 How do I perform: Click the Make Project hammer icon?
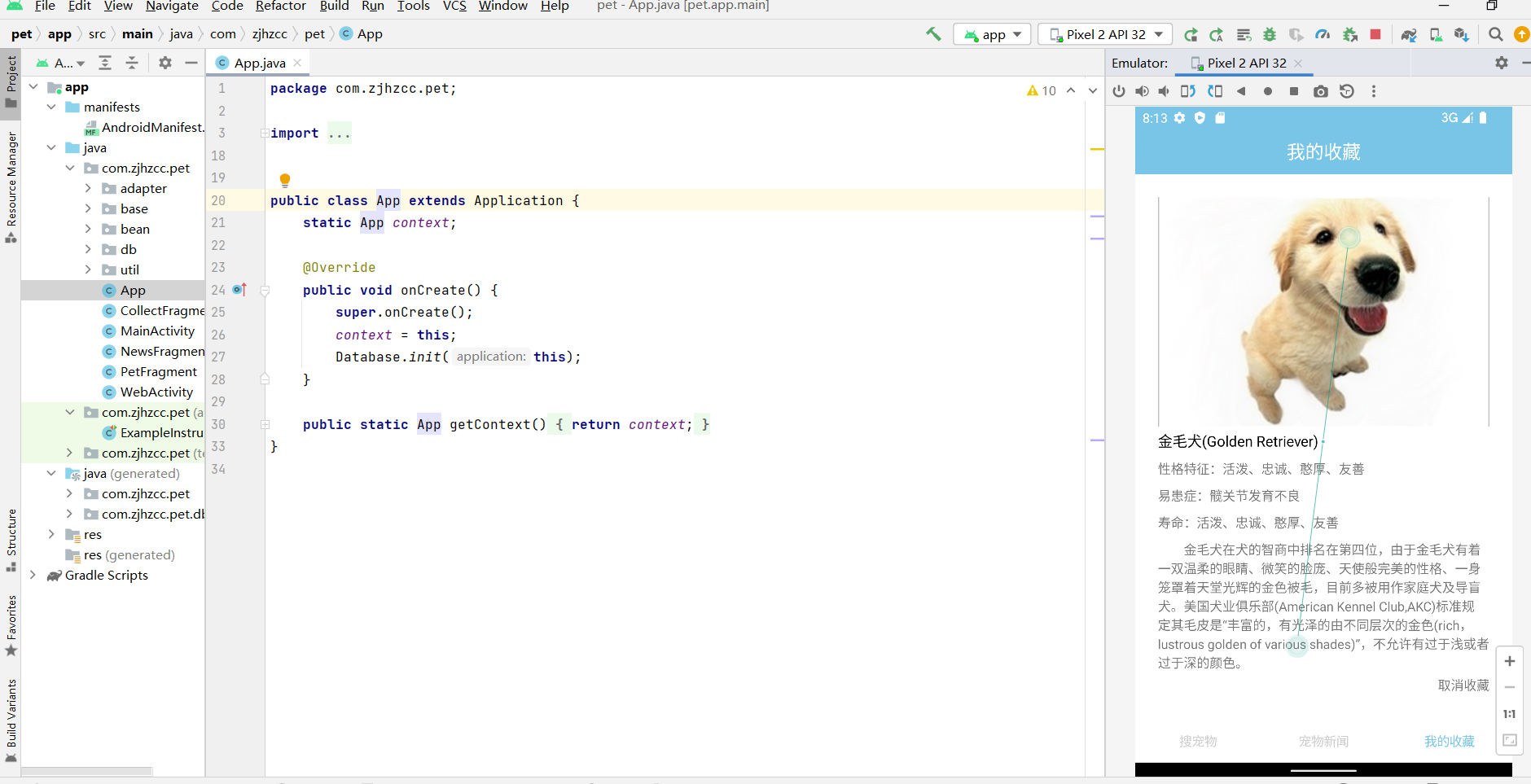click(933, 34)
